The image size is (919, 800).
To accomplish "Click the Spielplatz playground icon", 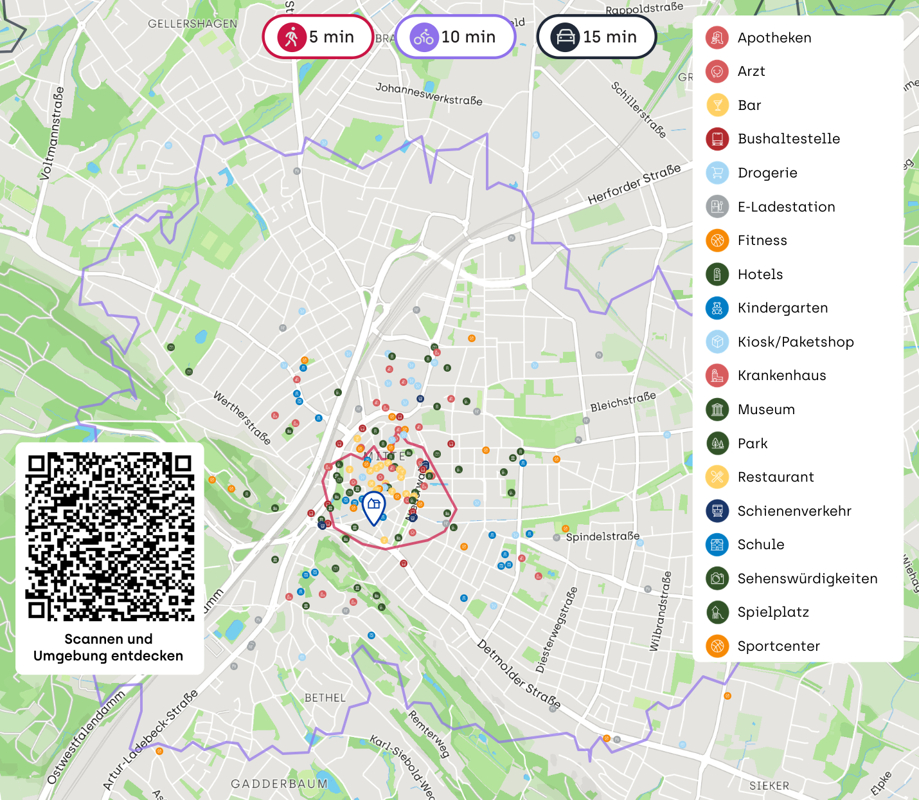I will pyautogui.click(x=716, y=612).
